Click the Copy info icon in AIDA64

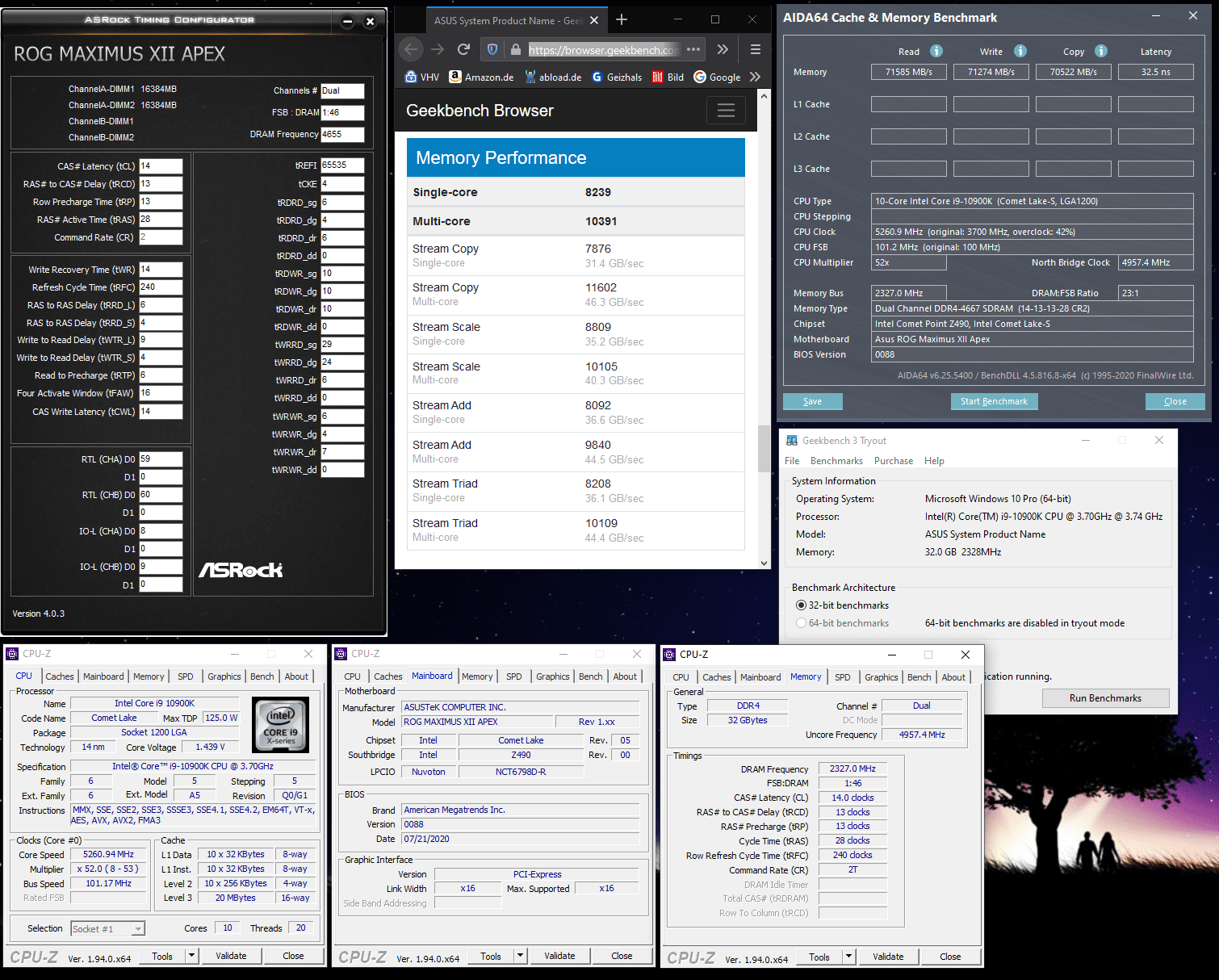pyautogui.click(x=1101, y=51)
